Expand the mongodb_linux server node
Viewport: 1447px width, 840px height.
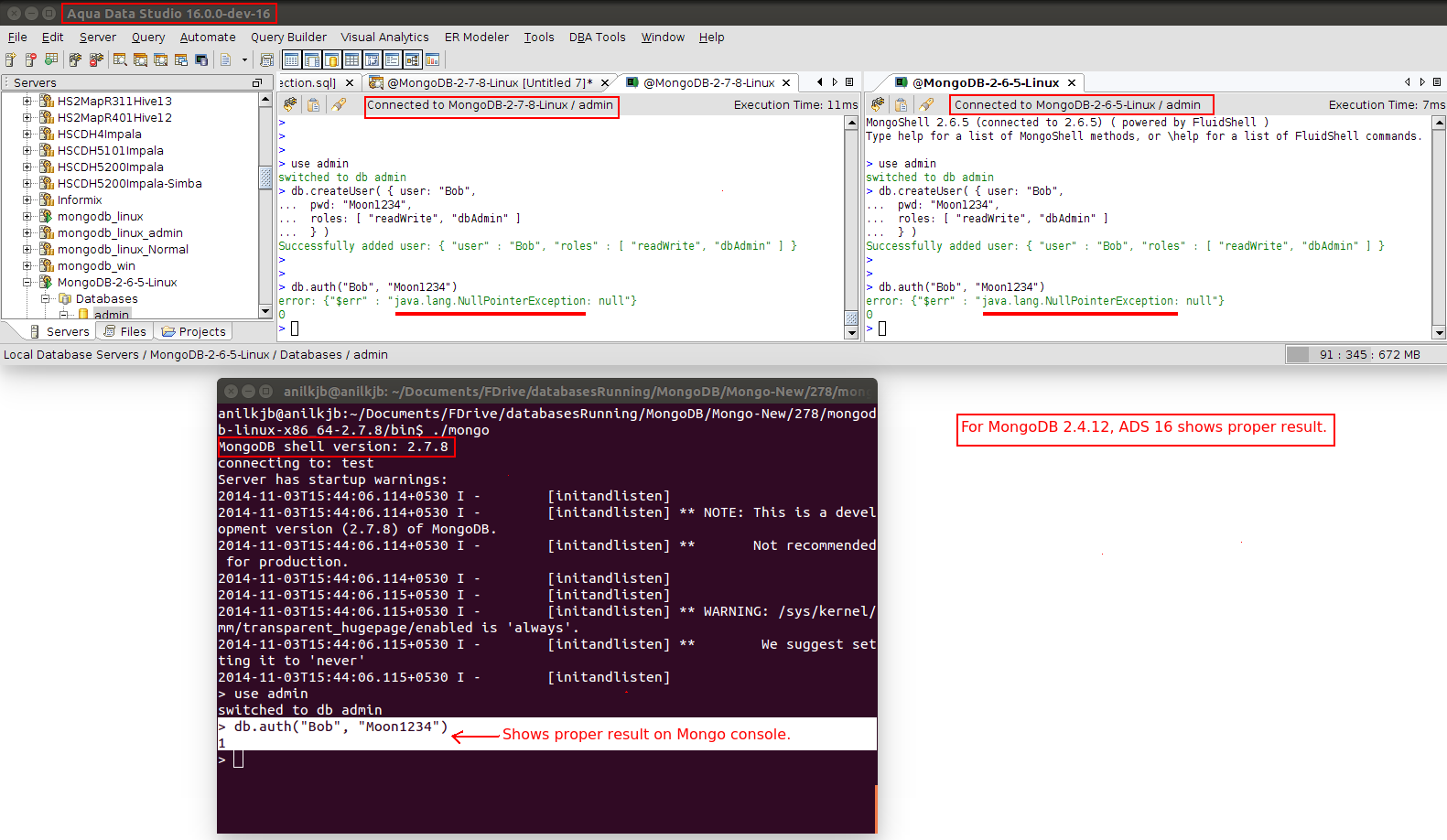(27, 217)
